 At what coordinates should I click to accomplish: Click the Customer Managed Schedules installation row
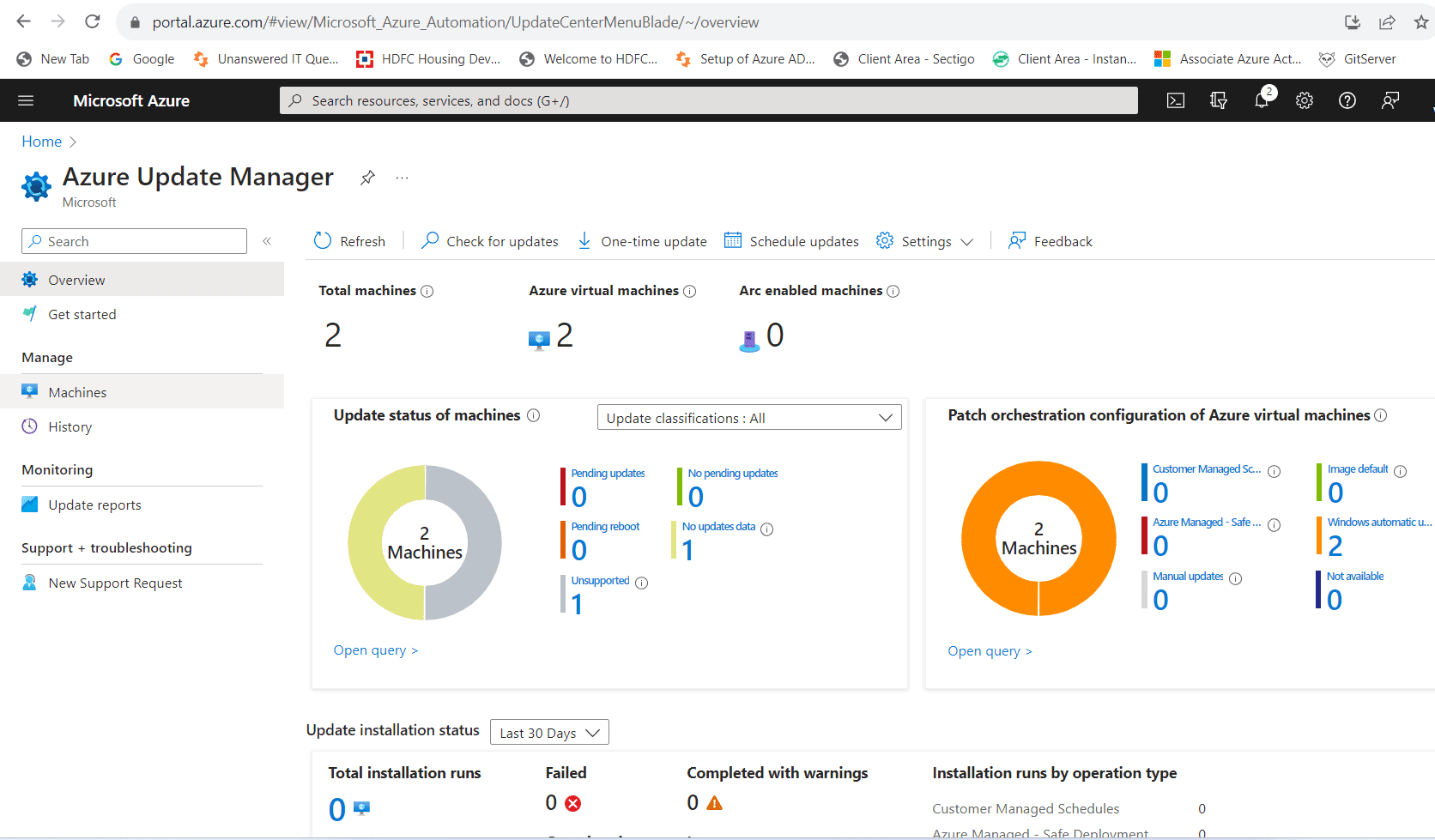click(1069, 808)
